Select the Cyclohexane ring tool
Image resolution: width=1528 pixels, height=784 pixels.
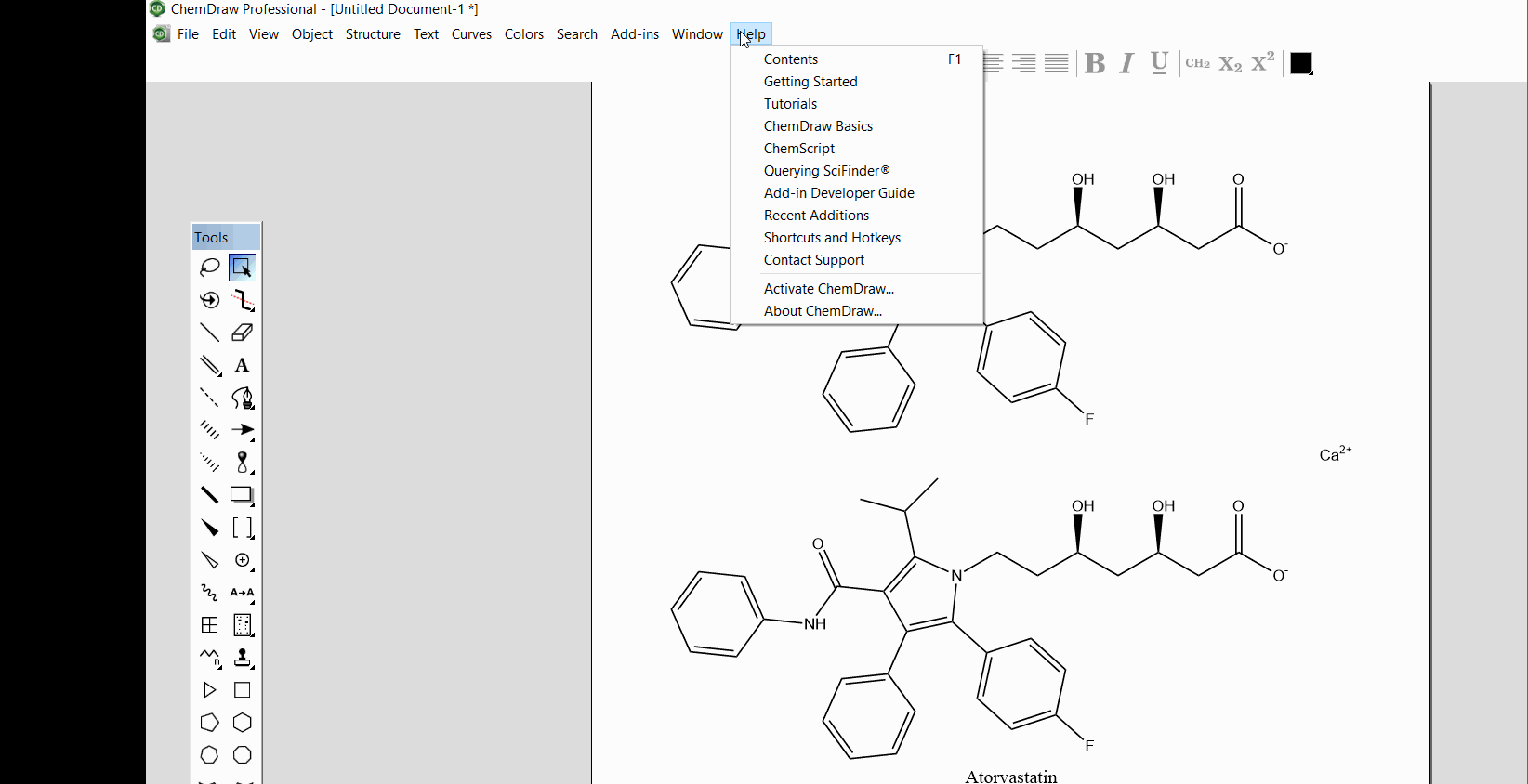[242, 723]
